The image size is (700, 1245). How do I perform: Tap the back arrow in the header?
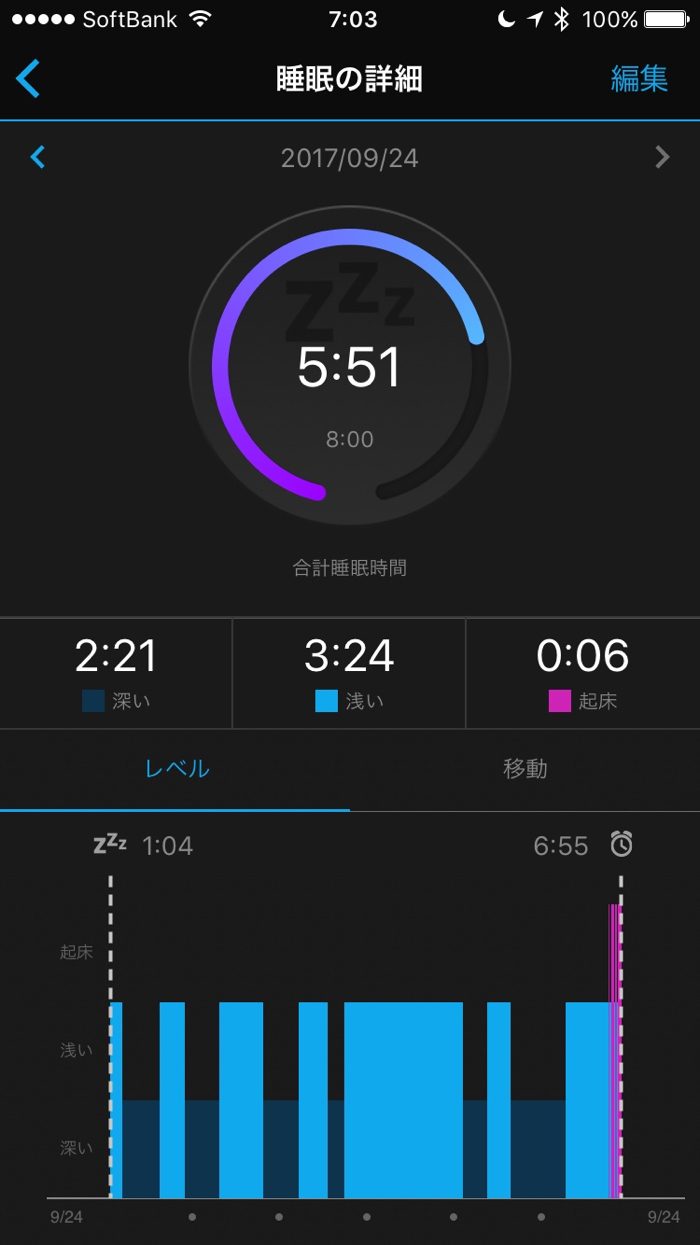28,78
